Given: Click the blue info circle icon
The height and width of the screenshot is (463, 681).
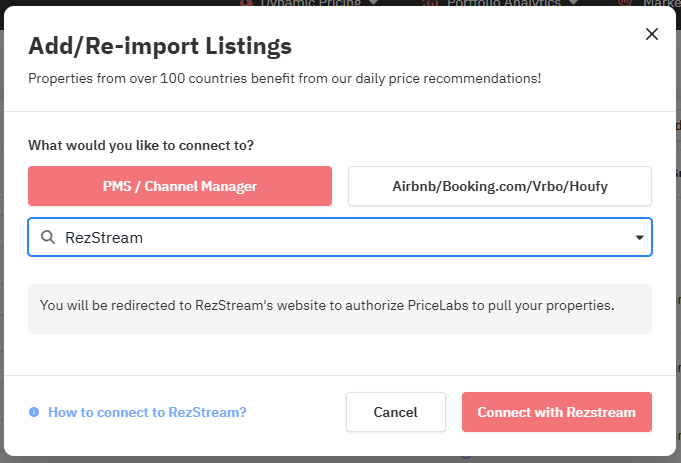Looking at the screenshot, I should [x=34, y=412].
